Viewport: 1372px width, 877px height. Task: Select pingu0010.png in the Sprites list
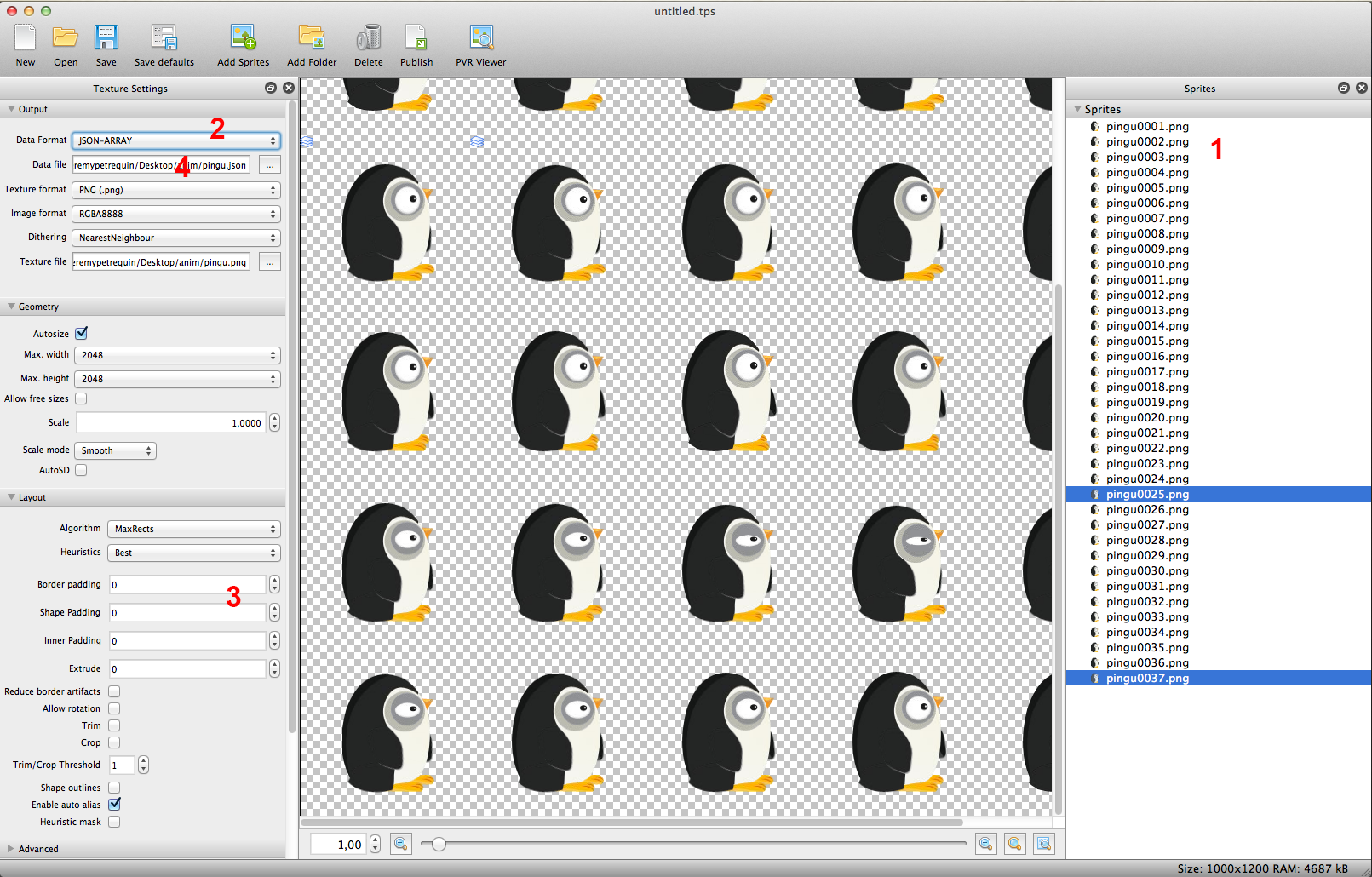[1148, 264]
